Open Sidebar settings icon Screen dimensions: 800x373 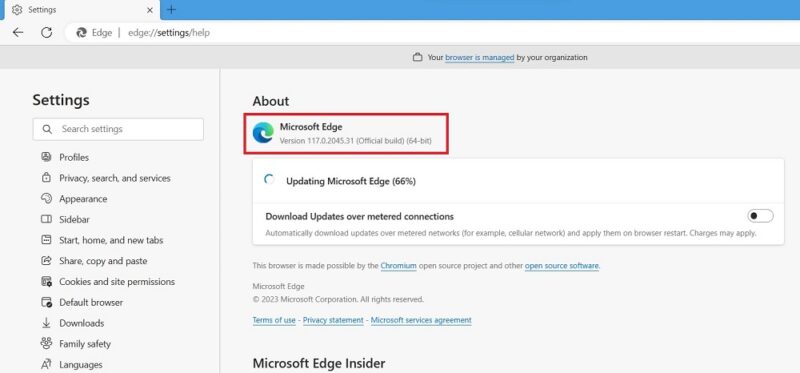click(x=46, y=219)
